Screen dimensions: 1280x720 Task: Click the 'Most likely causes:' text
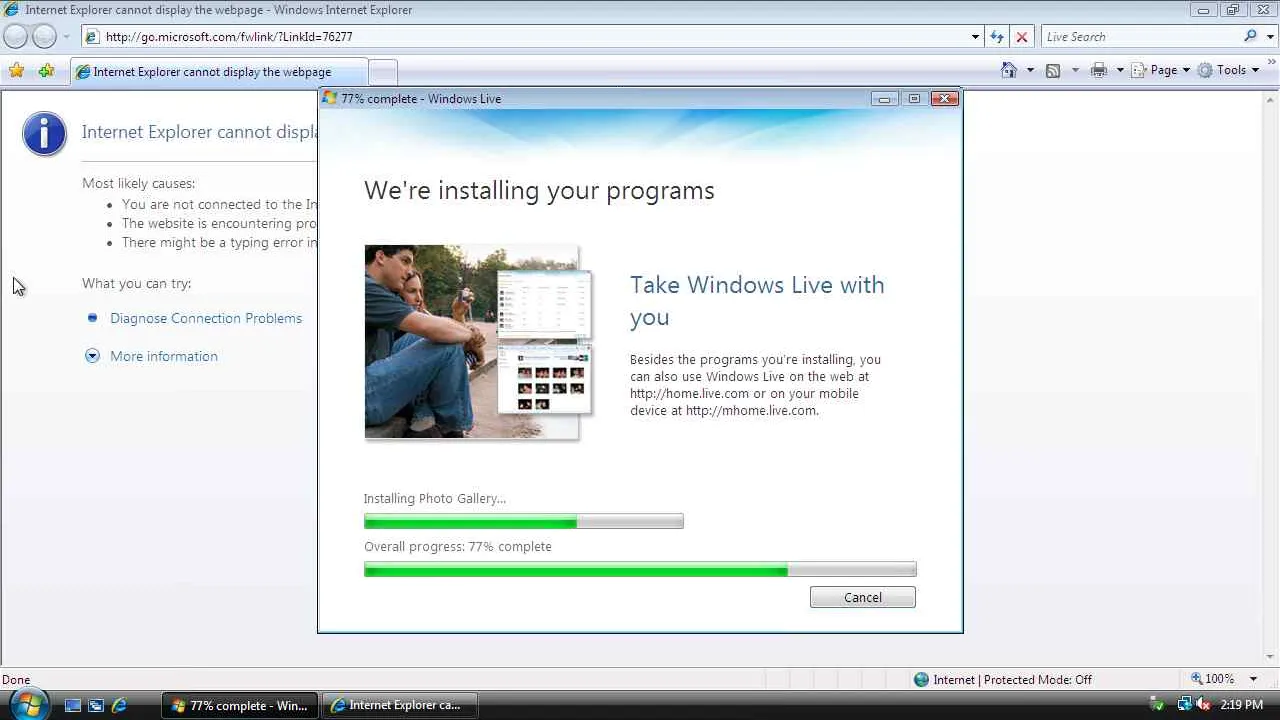coord(139,184)
